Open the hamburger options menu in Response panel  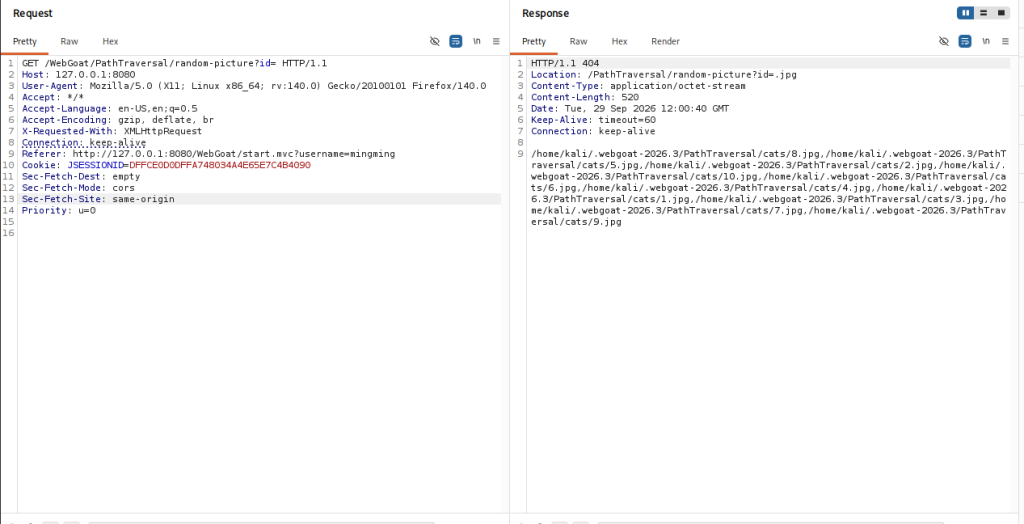(1005, 41)
